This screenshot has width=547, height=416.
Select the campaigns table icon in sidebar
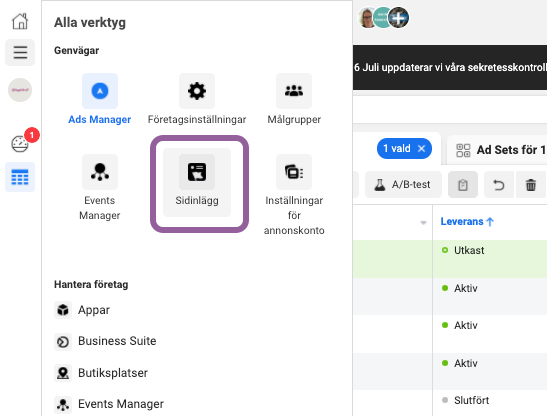[20, 177]
